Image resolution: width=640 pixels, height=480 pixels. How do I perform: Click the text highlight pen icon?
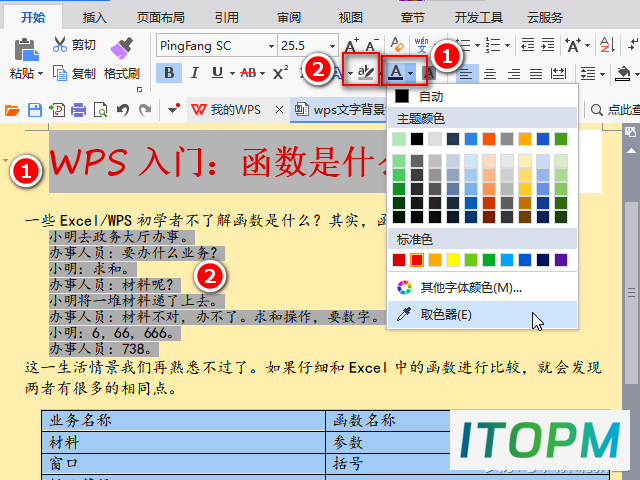click(365, 73)
